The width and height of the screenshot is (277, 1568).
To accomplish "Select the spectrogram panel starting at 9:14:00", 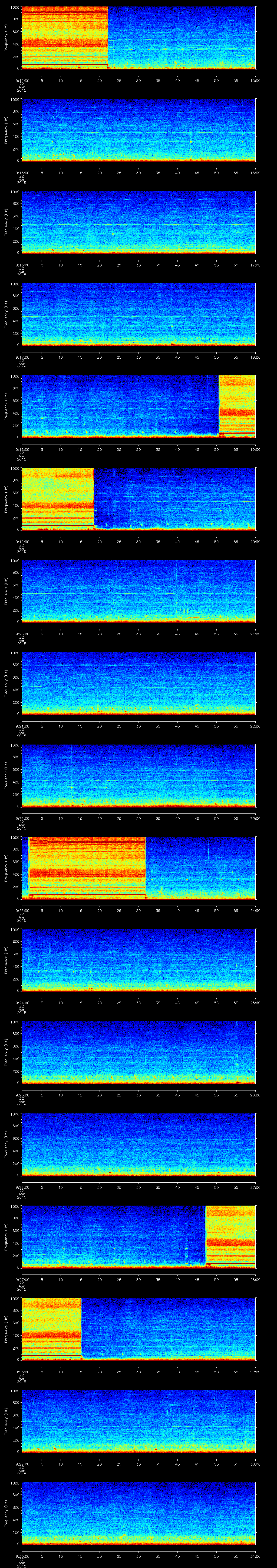I will 138,38.
